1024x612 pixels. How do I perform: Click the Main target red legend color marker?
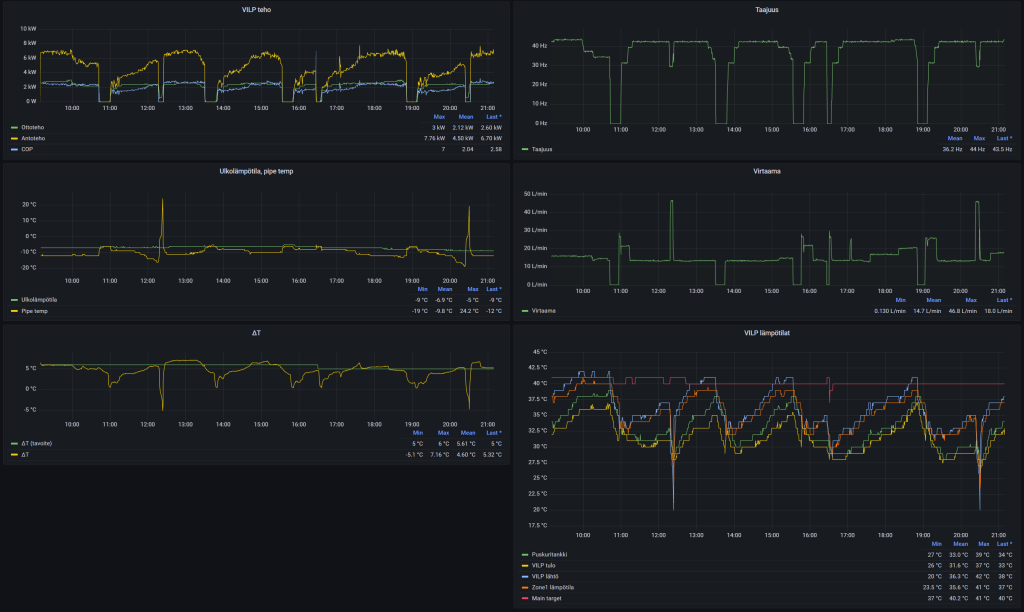coord(526,601)
